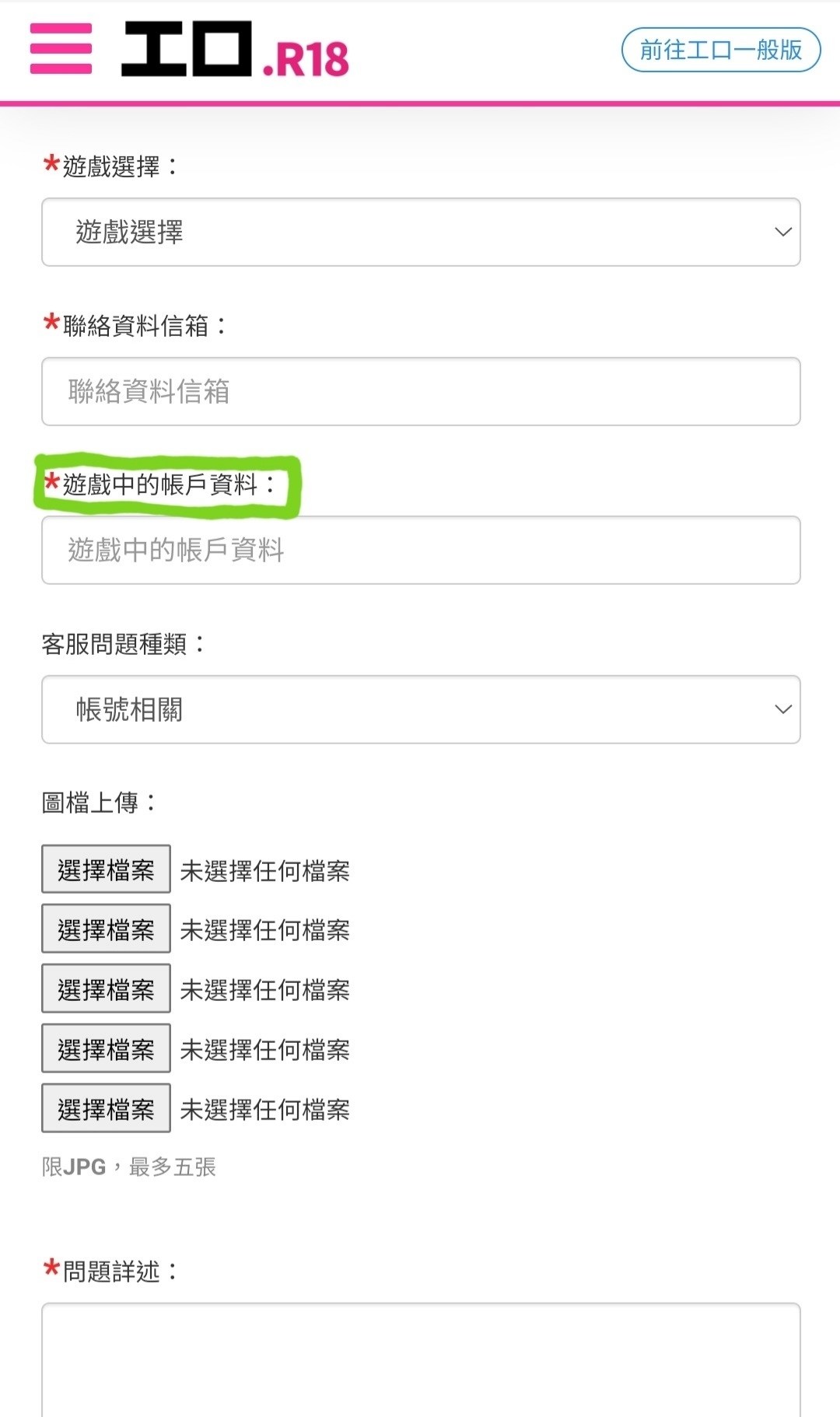840x1417 pixels.
Task: Click the 圖檔上傳 section label
Action: 90,803
